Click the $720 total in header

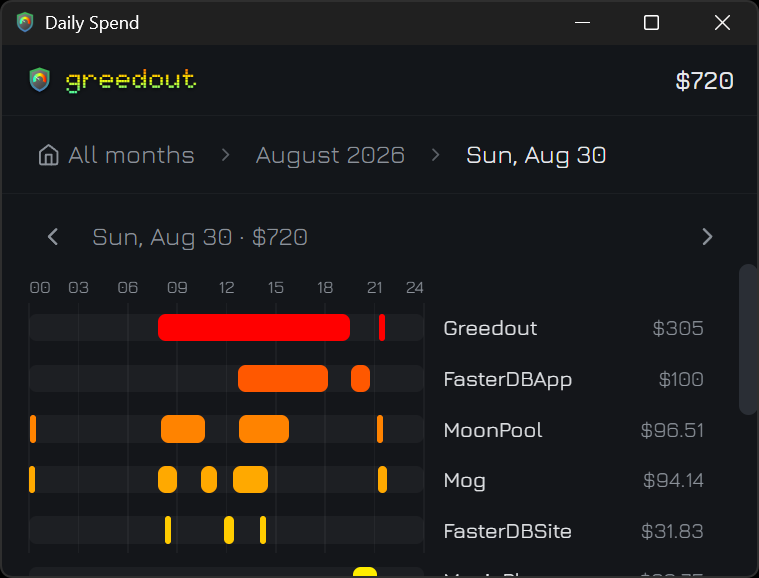704,80
